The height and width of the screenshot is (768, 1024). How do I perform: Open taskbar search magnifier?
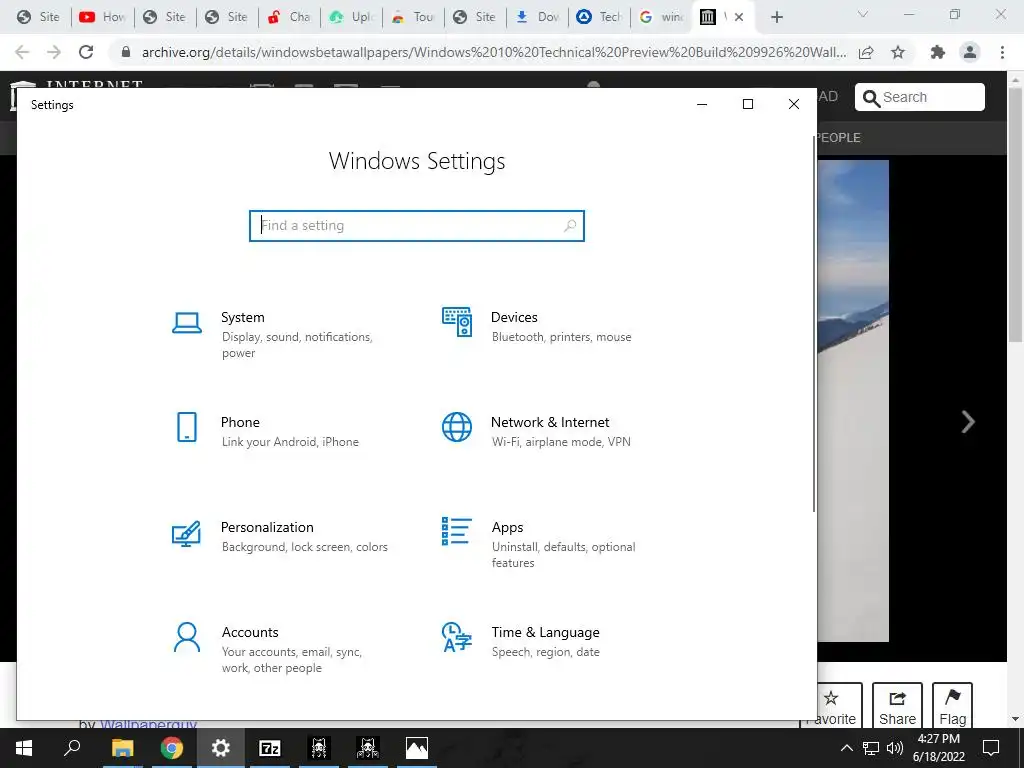tap(72, 748)
